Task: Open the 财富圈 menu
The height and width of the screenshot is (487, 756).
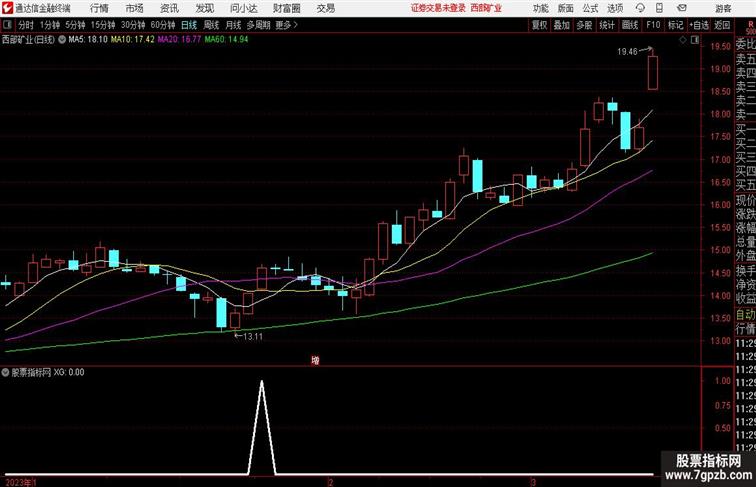Action: click(286, 8)
